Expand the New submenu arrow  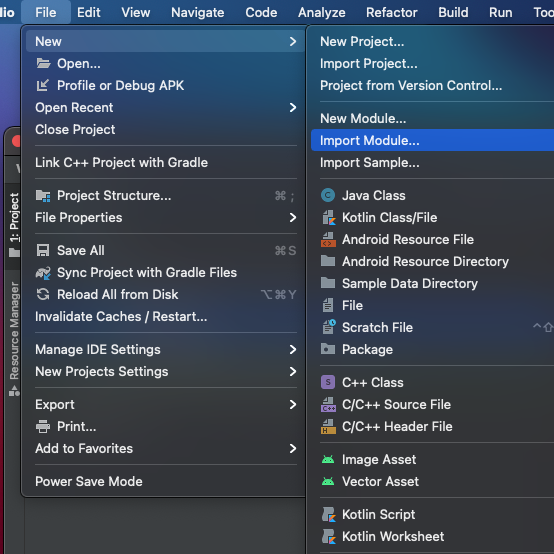[293, 42]
